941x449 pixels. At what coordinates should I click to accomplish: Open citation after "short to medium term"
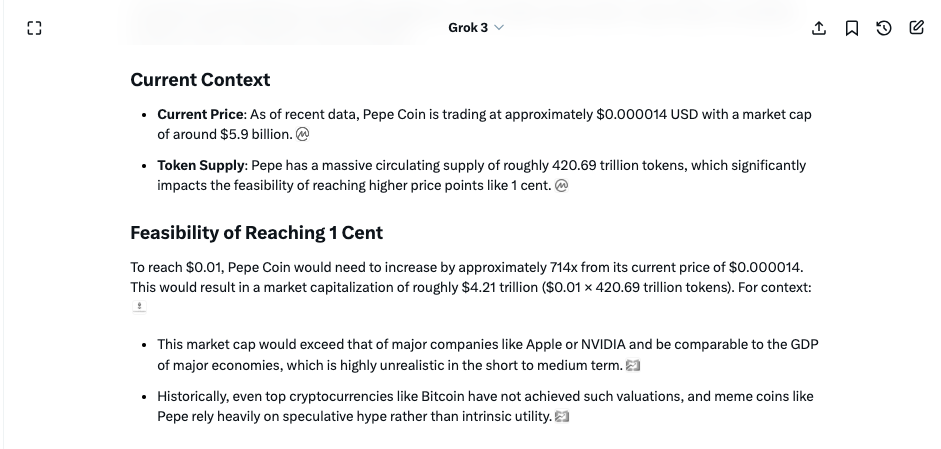[x=632, y=365]
